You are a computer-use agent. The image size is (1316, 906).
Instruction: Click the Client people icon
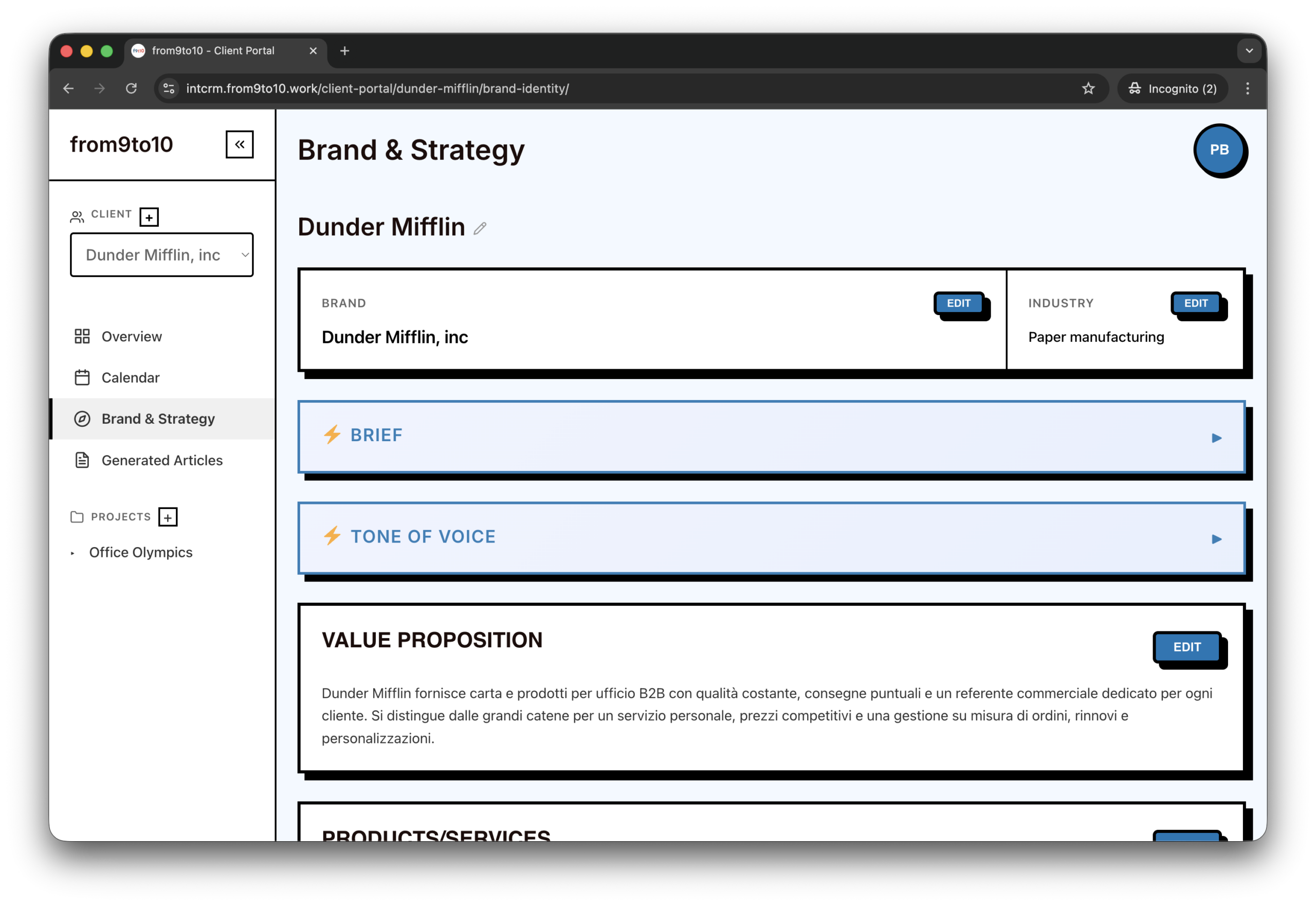pyautogui.click(x=77, y=217)
